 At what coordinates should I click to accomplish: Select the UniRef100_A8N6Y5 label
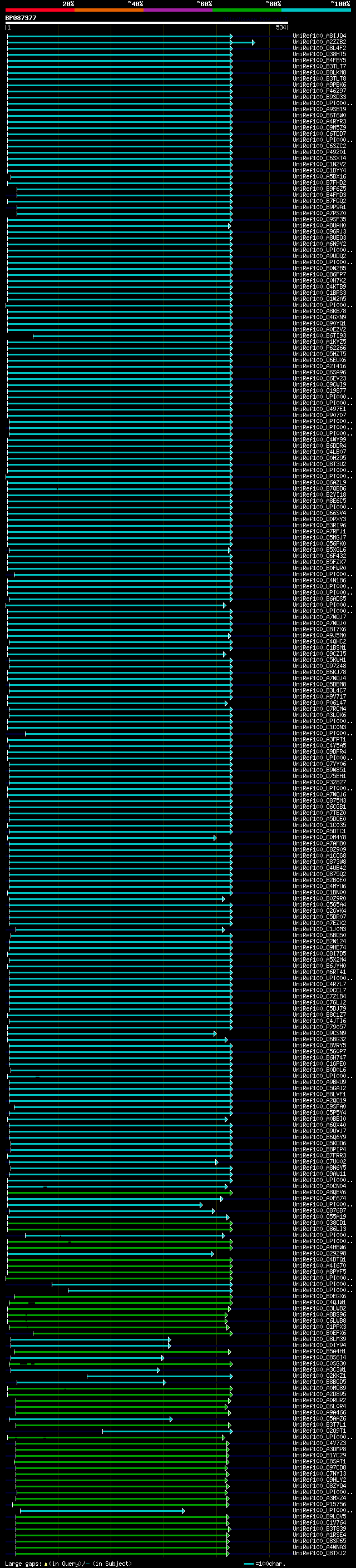coord(319,1168)
